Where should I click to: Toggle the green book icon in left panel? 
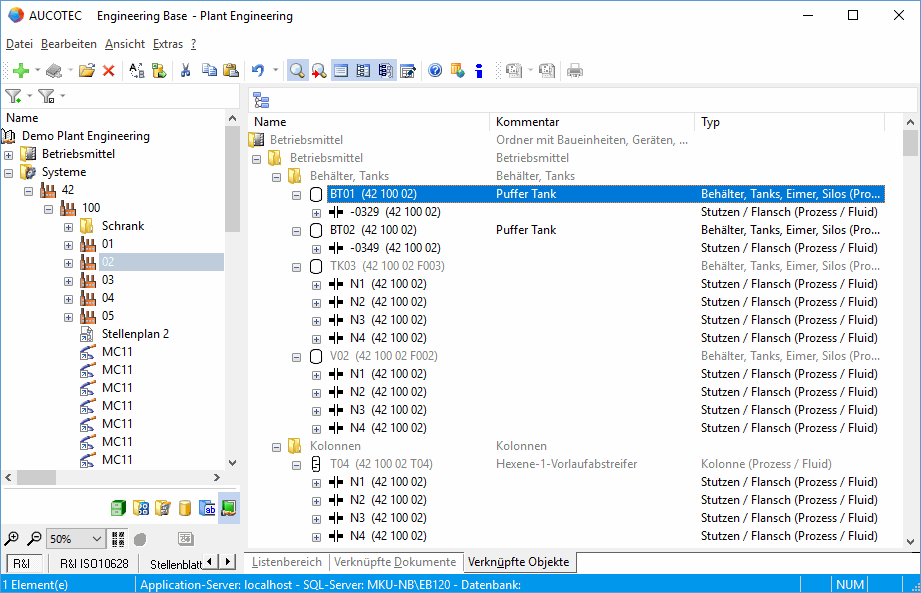(229, 508)
